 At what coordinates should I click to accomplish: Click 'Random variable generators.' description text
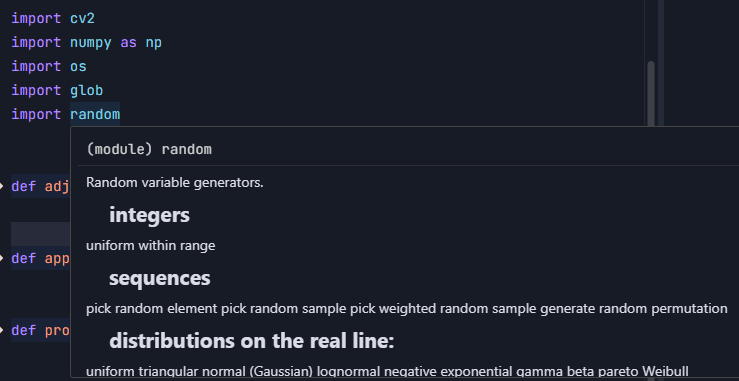point(175,182)
